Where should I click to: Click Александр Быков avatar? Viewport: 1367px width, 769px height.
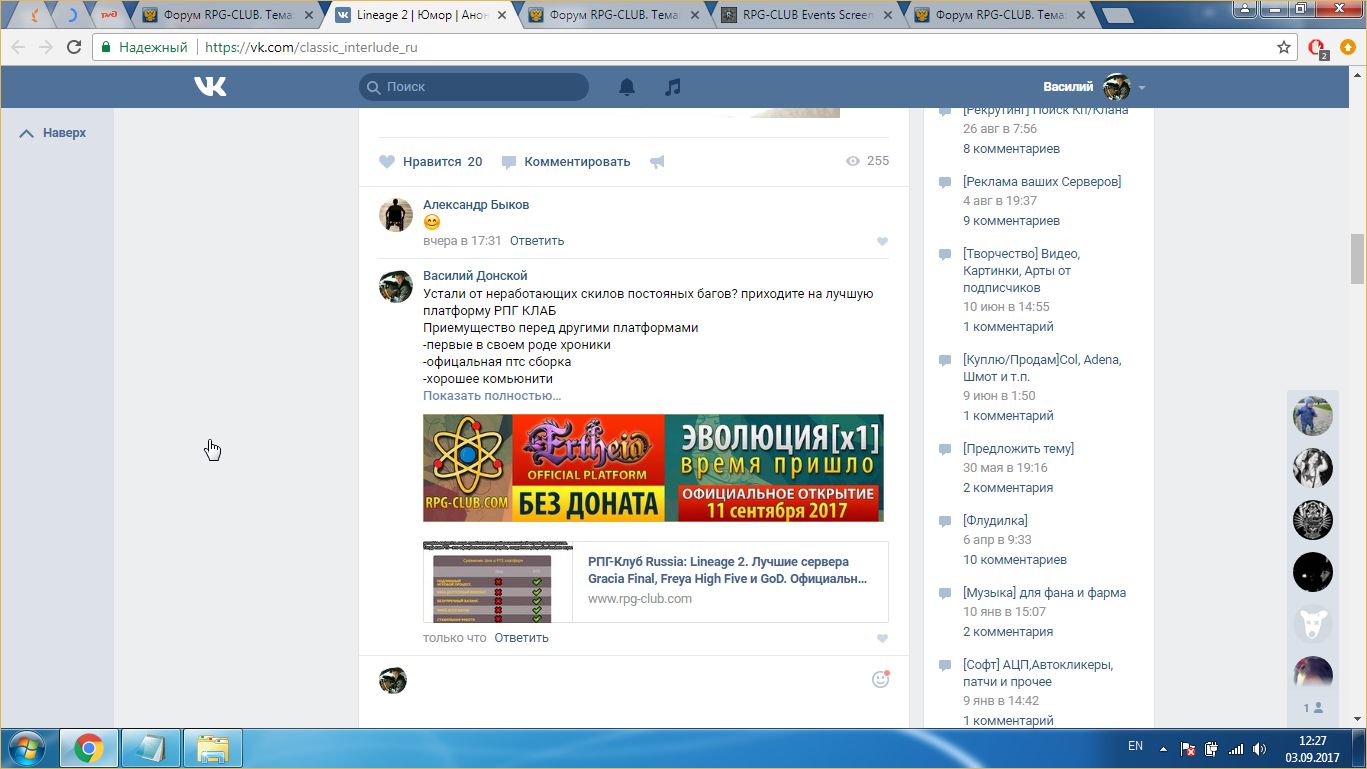(396, 215)
